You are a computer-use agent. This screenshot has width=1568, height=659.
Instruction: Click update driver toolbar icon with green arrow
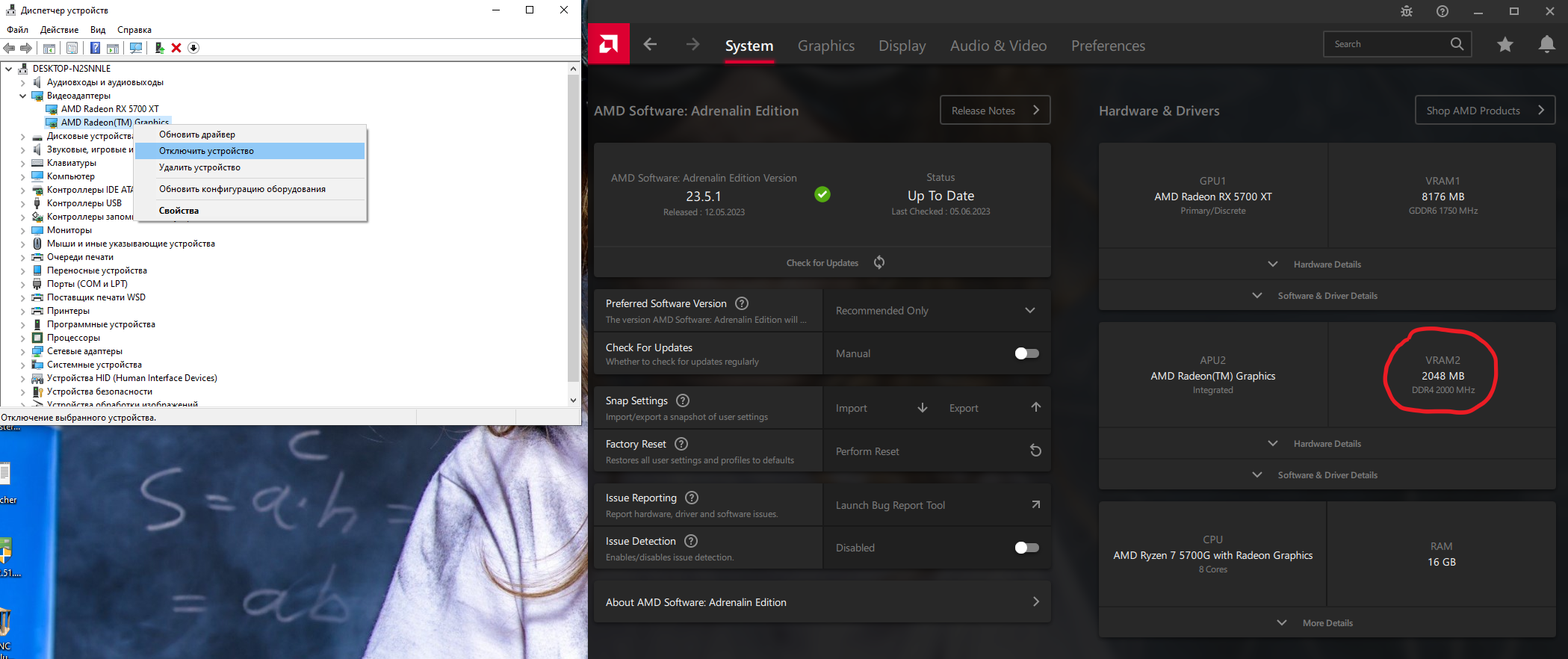click(x=159, y=48)
